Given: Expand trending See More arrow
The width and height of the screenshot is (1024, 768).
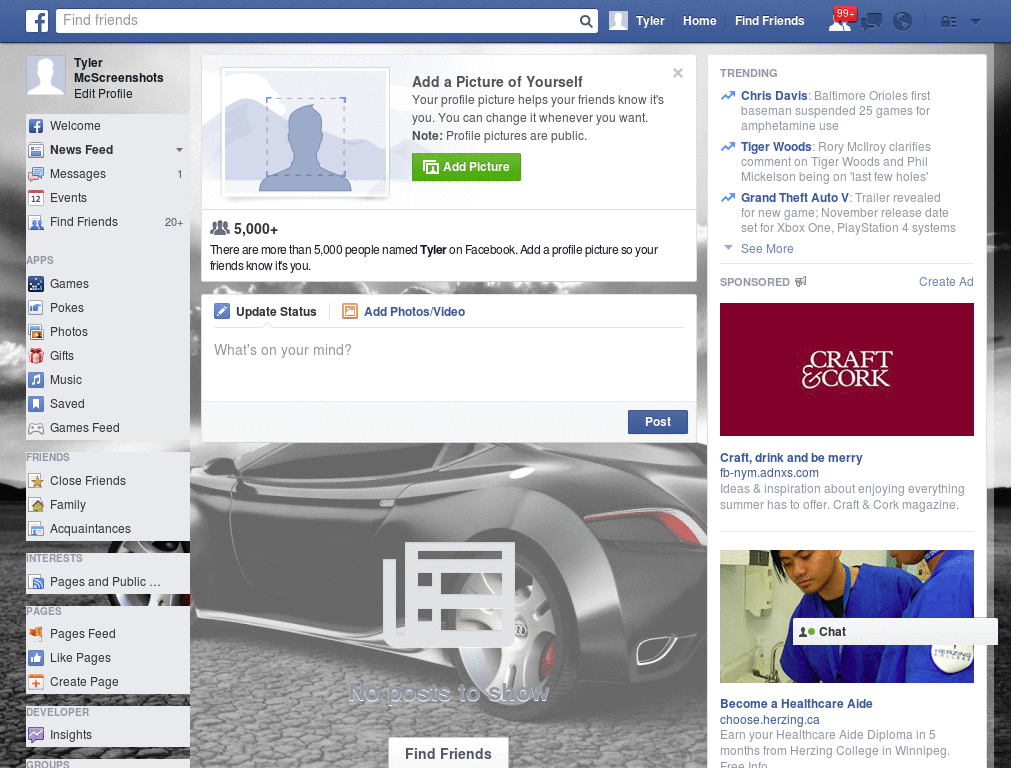Looking at the screenshot, I should point(729,248).
